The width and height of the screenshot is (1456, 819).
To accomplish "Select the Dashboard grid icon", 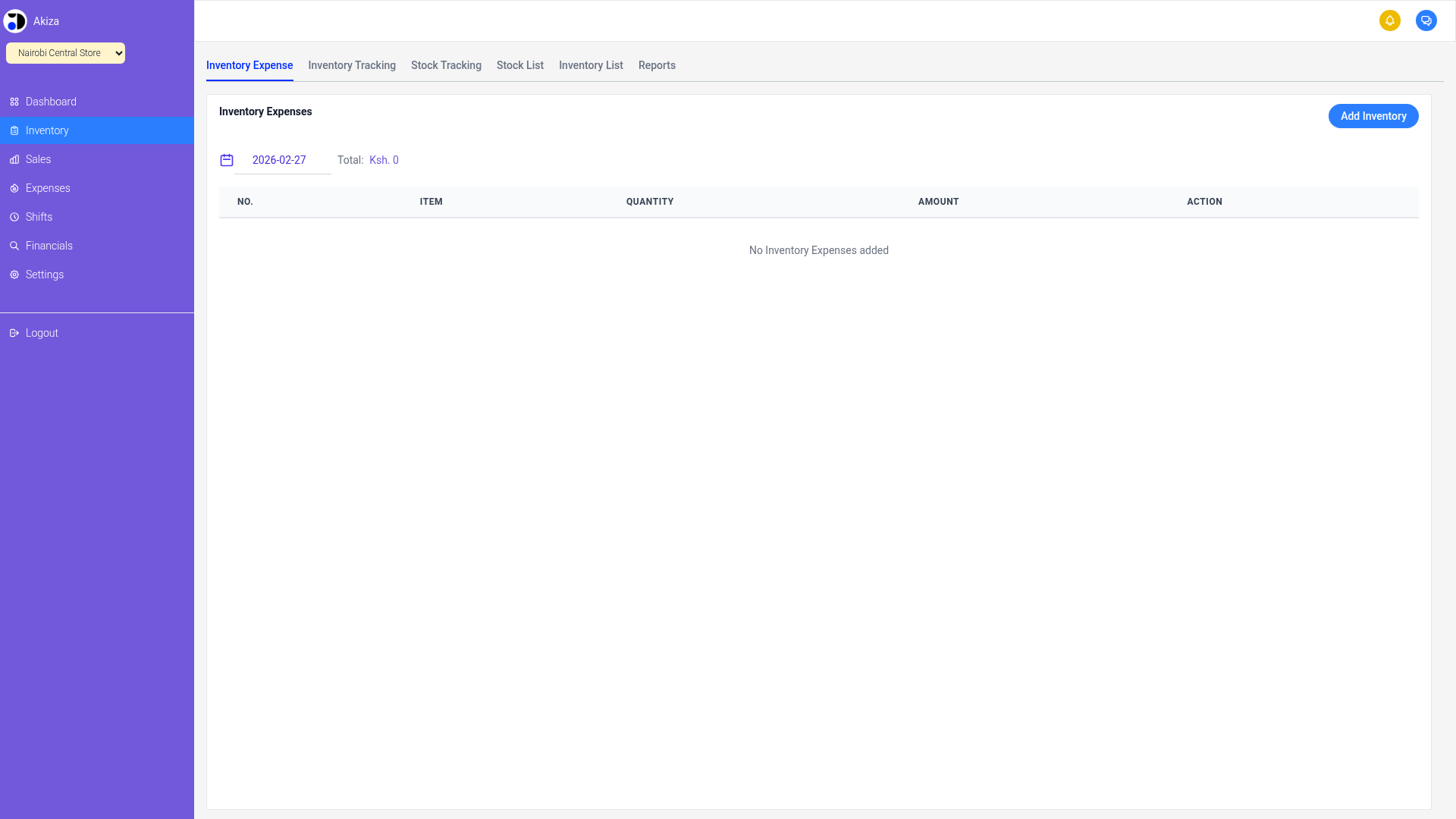I will click(14, 101).
